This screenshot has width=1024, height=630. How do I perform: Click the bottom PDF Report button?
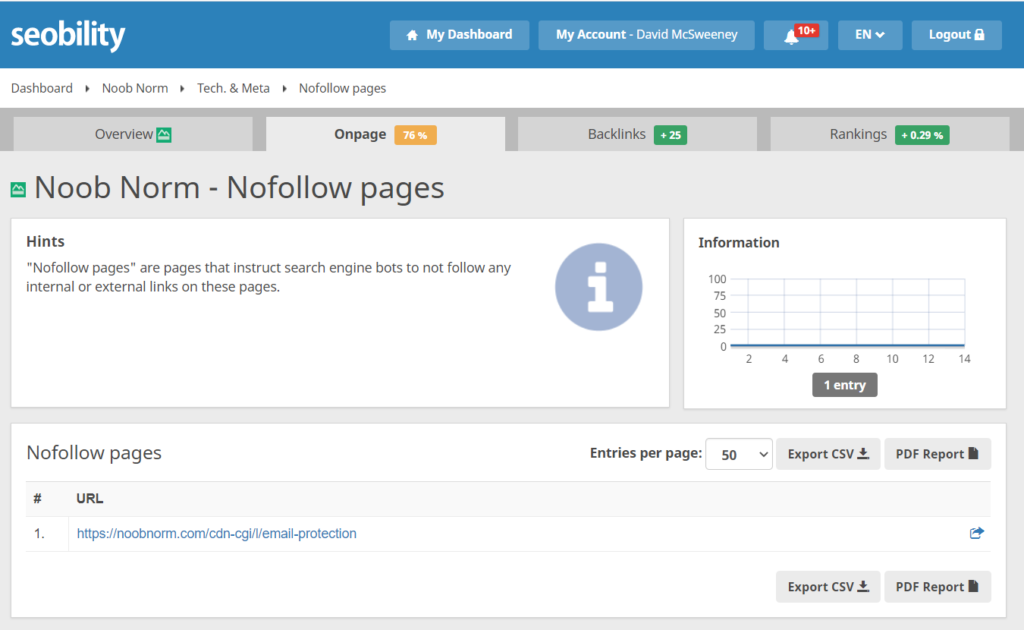(937, 587)
